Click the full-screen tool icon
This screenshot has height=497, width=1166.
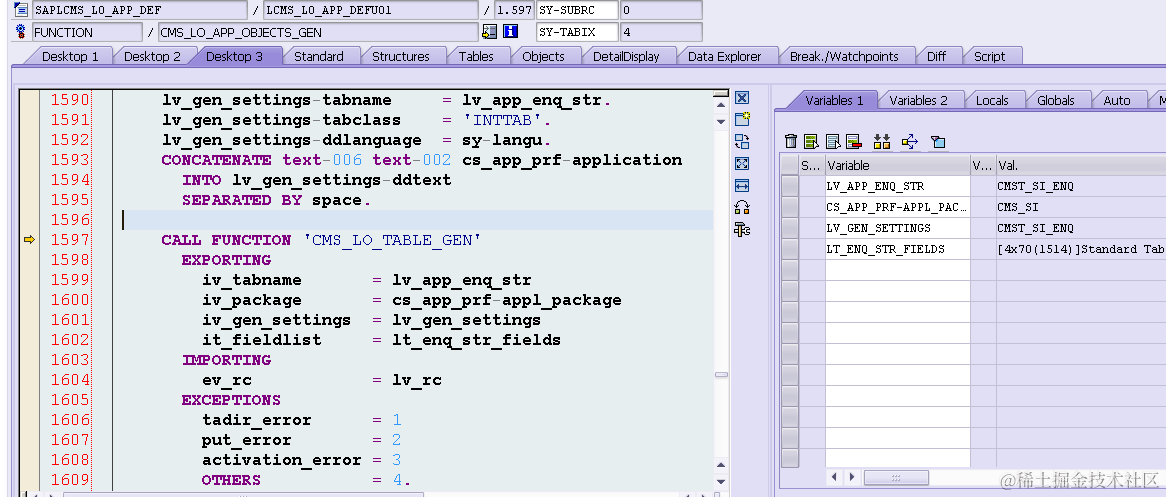pos(741,164)
